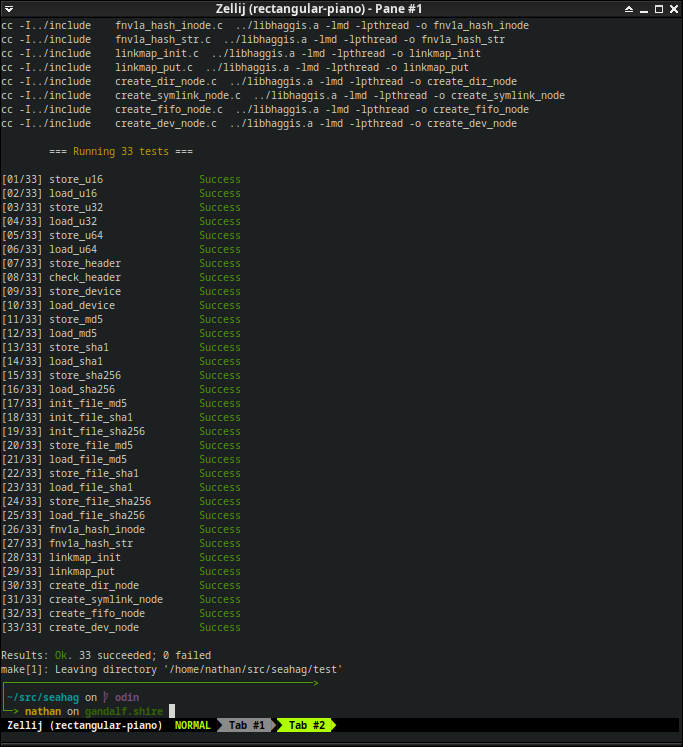Select Tab #2 in the tab bar
Screen dimensions: 683x747
click(304, 724)
